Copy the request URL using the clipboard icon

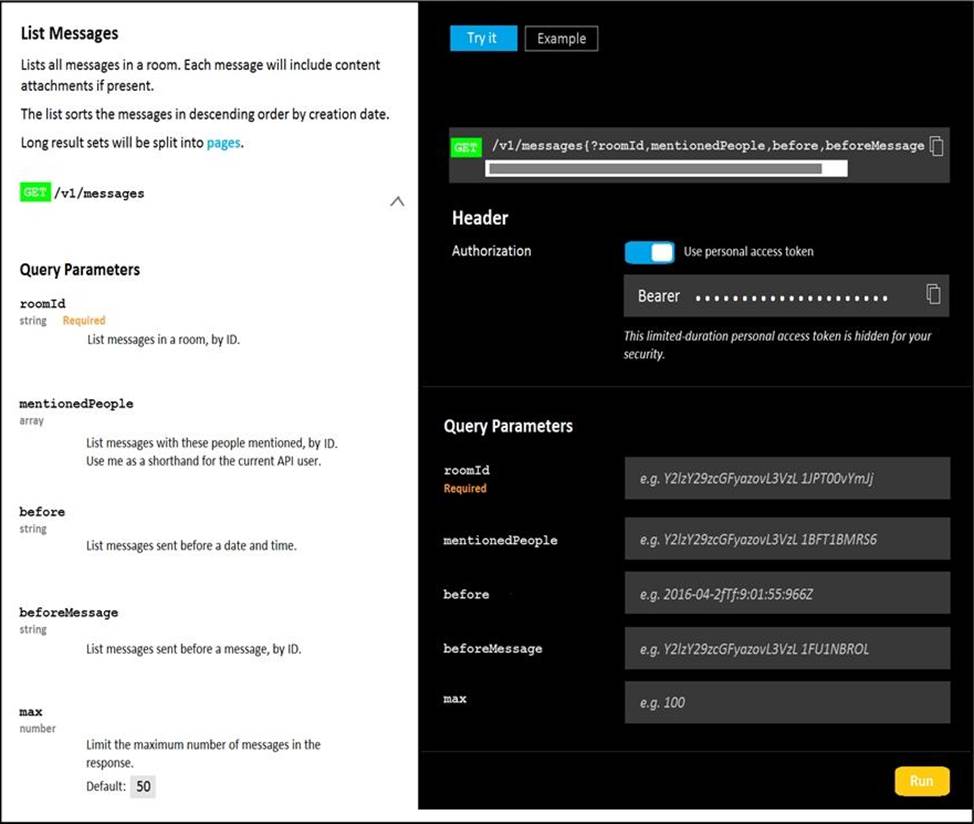[936, 147]
